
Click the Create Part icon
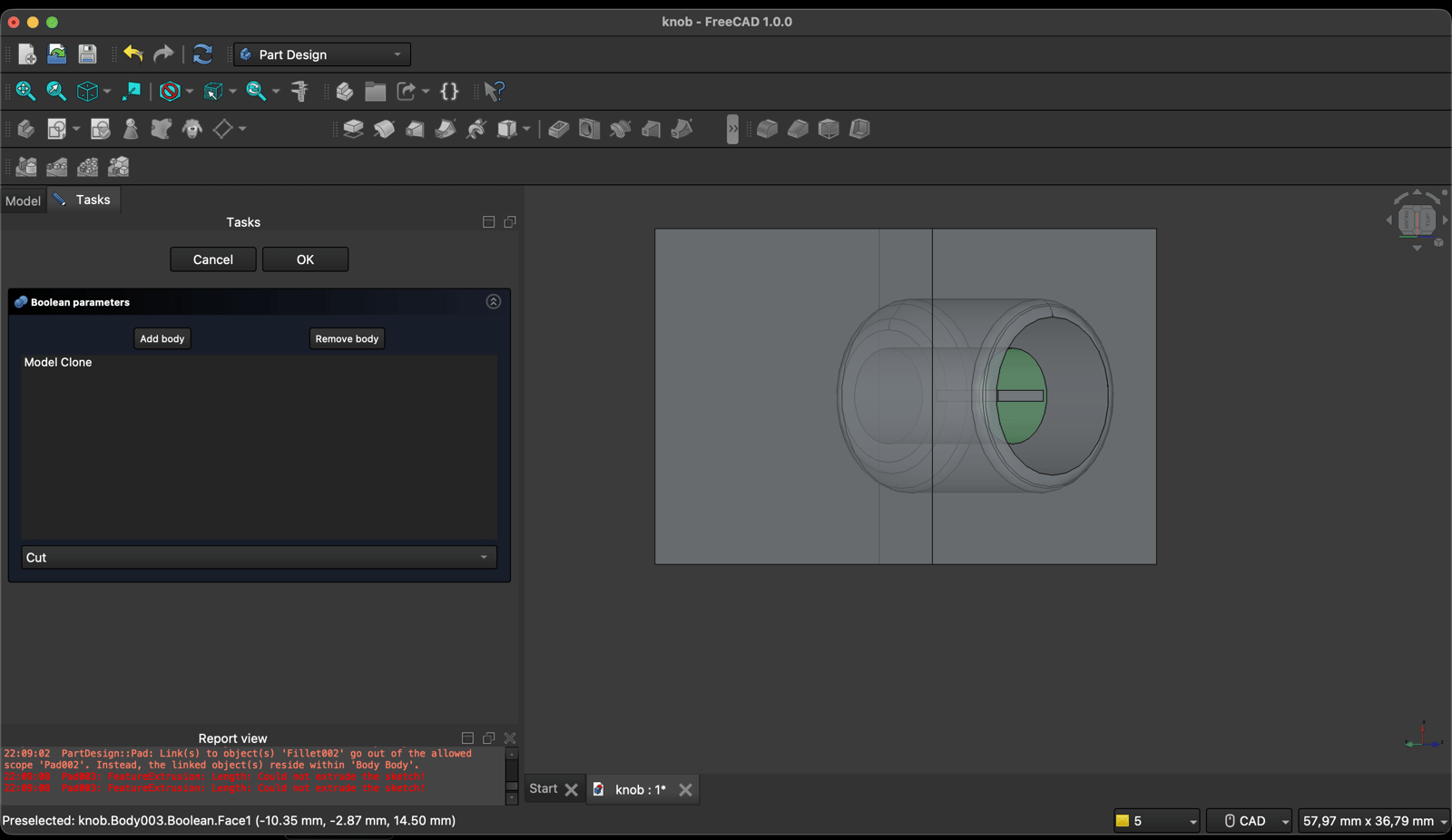345,91
